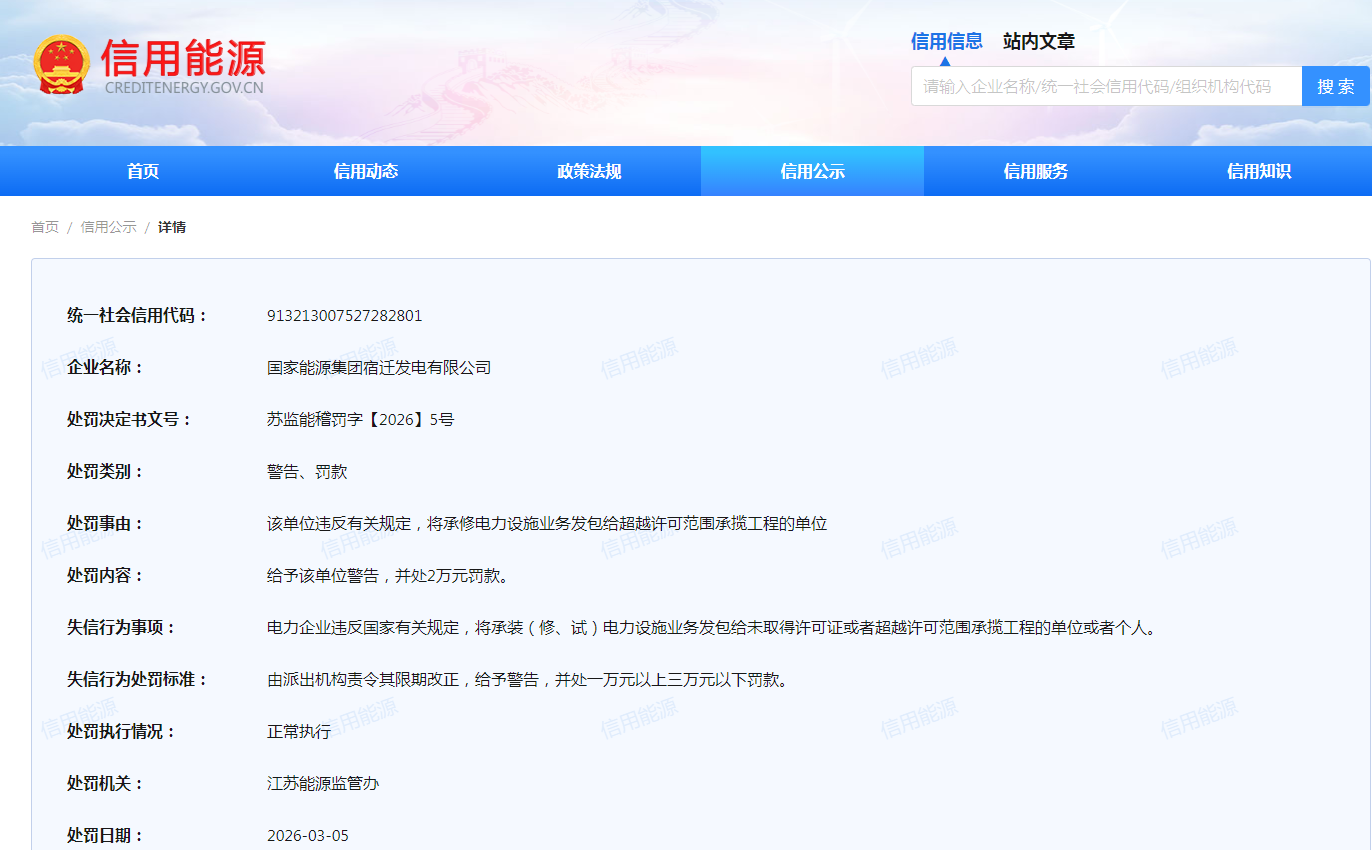1372x850 pixels.
Task: Focus the enterprise name search input
Action: tap(1105, 86)
